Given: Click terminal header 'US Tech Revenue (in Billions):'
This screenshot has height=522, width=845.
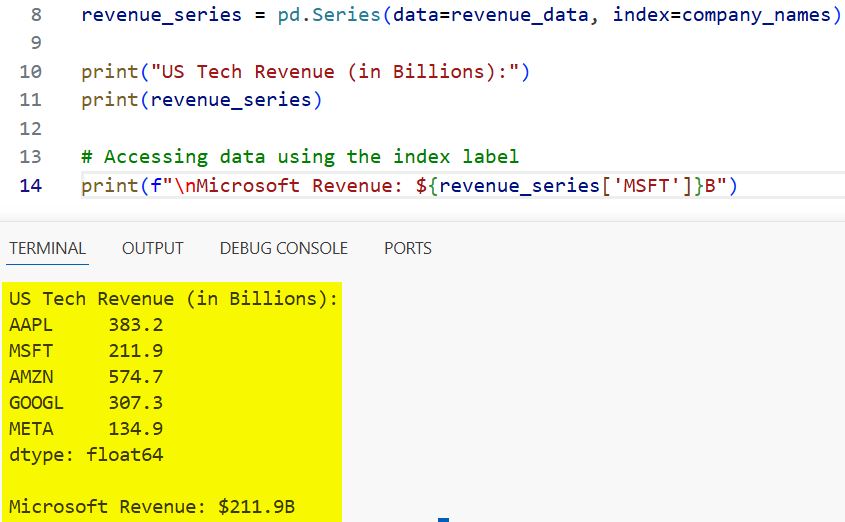Looking at the screenshot, I should pyautogui.click(x=174, y=298).
